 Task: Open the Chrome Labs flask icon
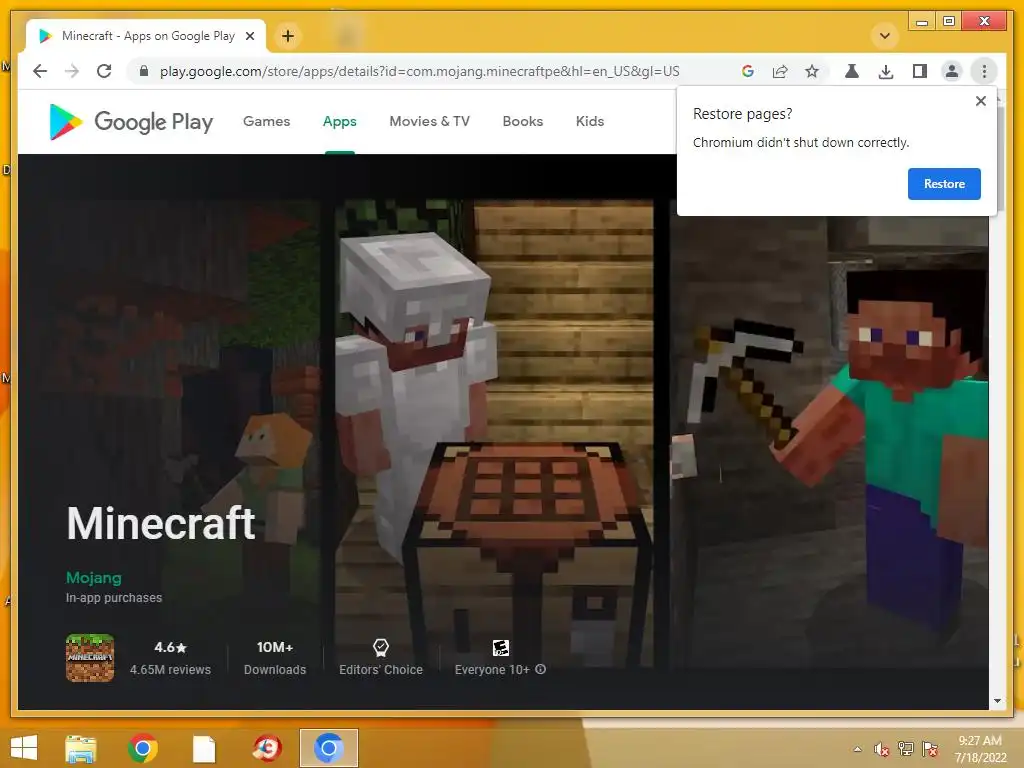(x=852, y=71)
